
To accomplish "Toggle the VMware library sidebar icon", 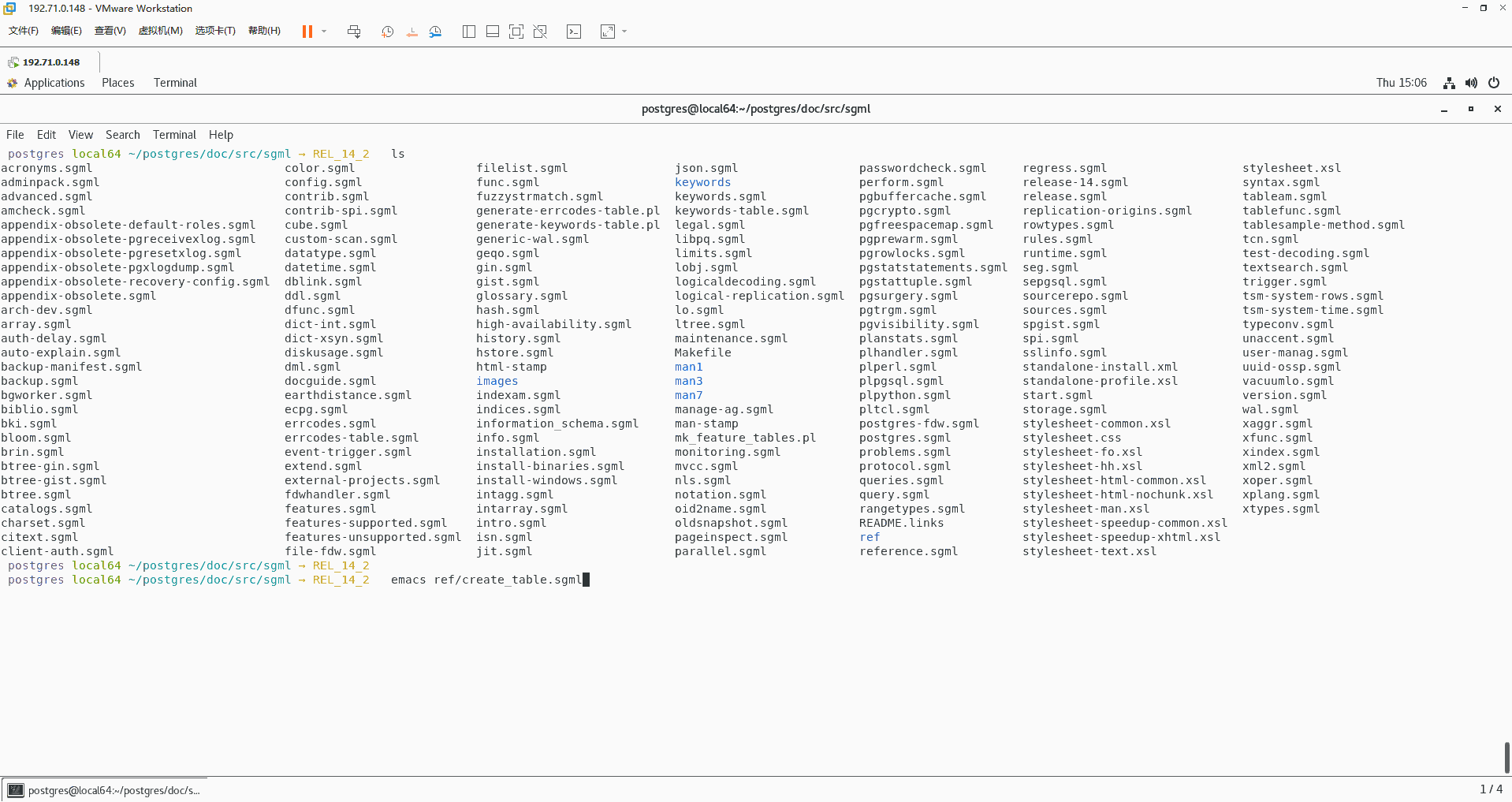I will point(469,32).
